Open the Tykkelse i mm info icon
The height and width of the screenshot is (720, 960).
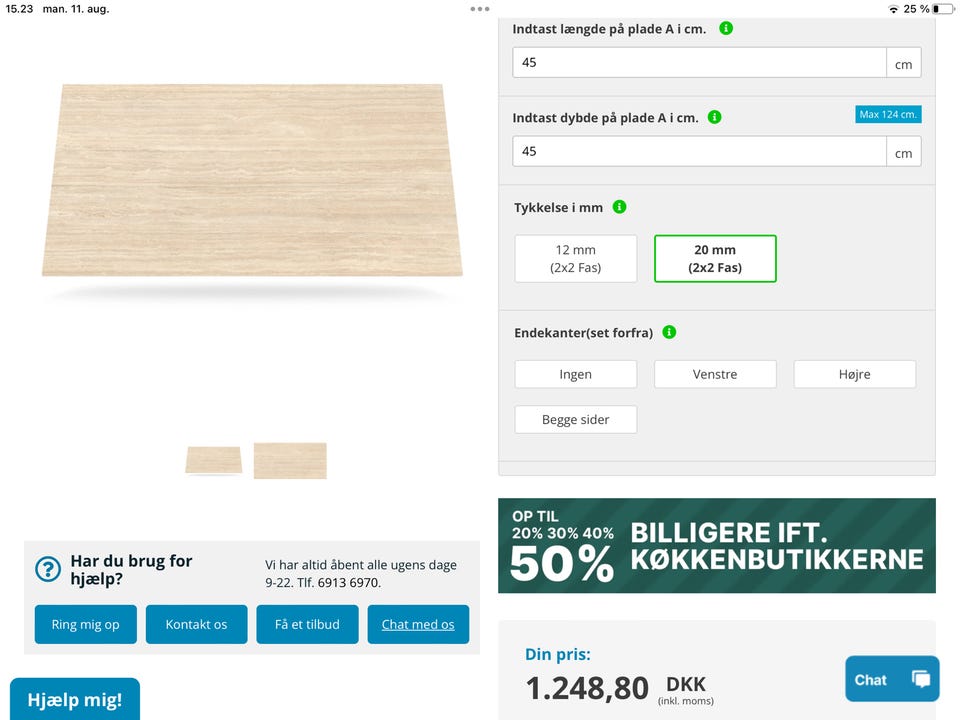tap(619, 207)
